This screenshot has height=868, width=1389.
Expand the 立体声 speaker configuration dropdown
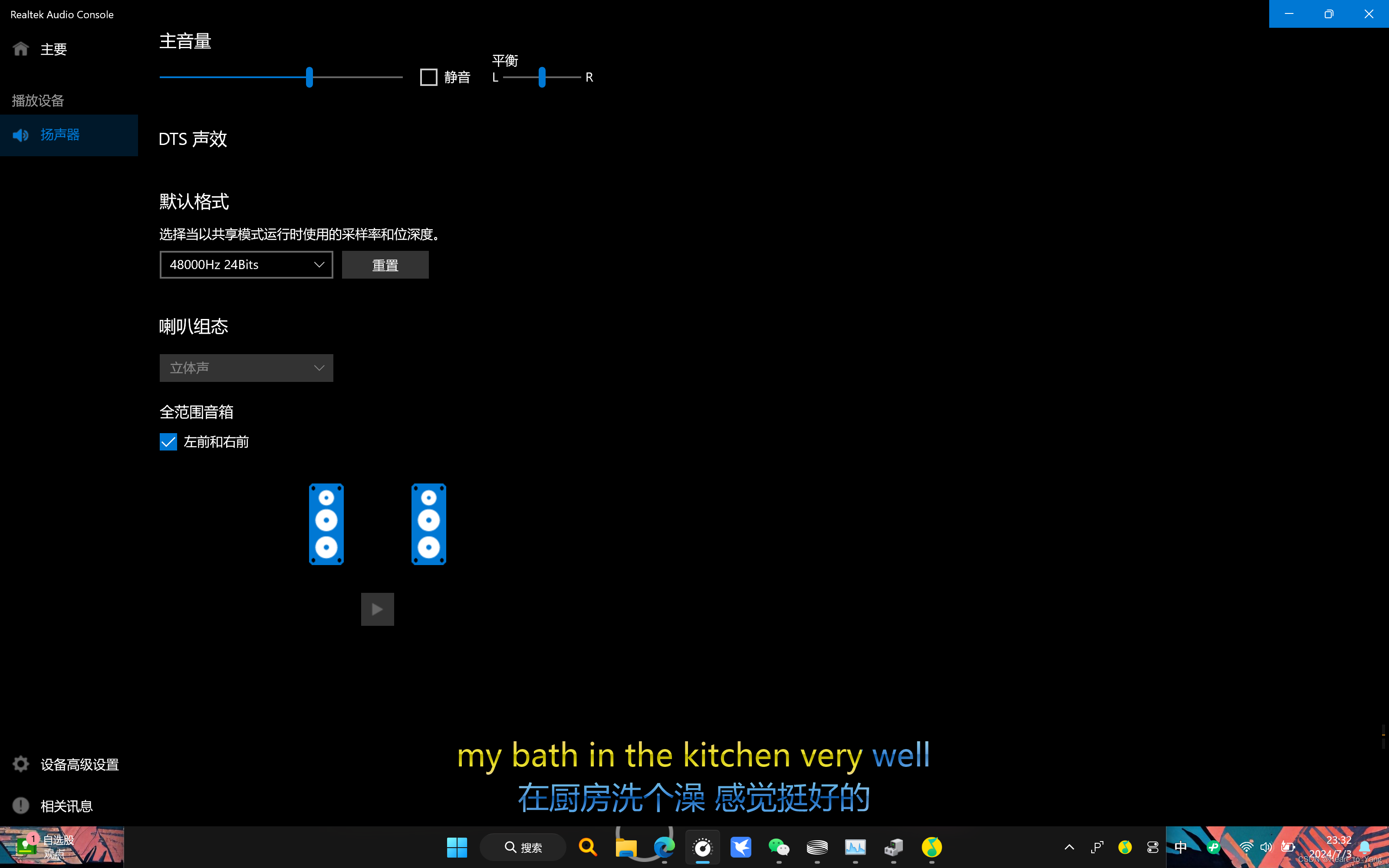tap(246, 368)
